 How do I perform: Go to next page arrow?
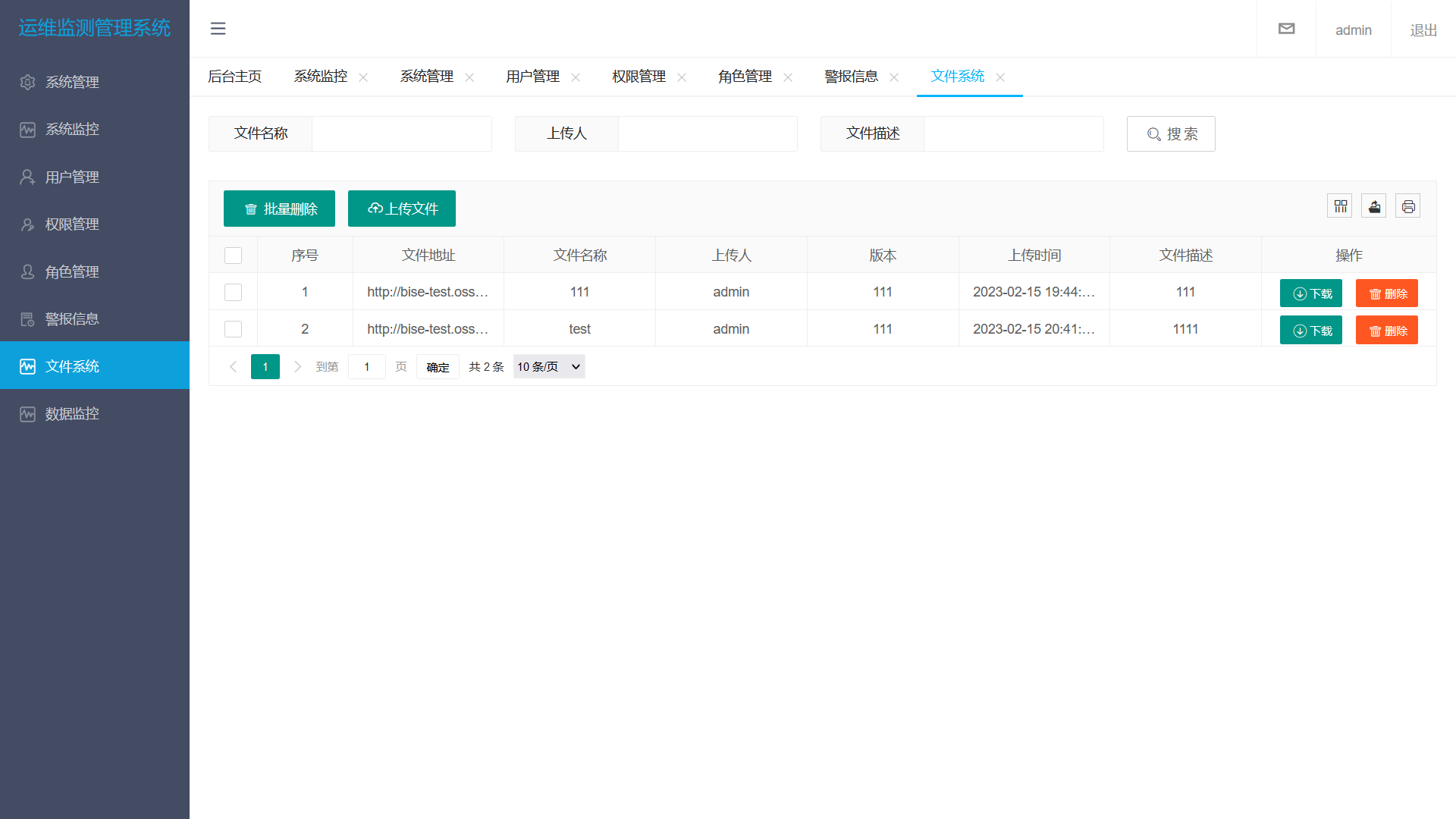[x=297, y=367]
